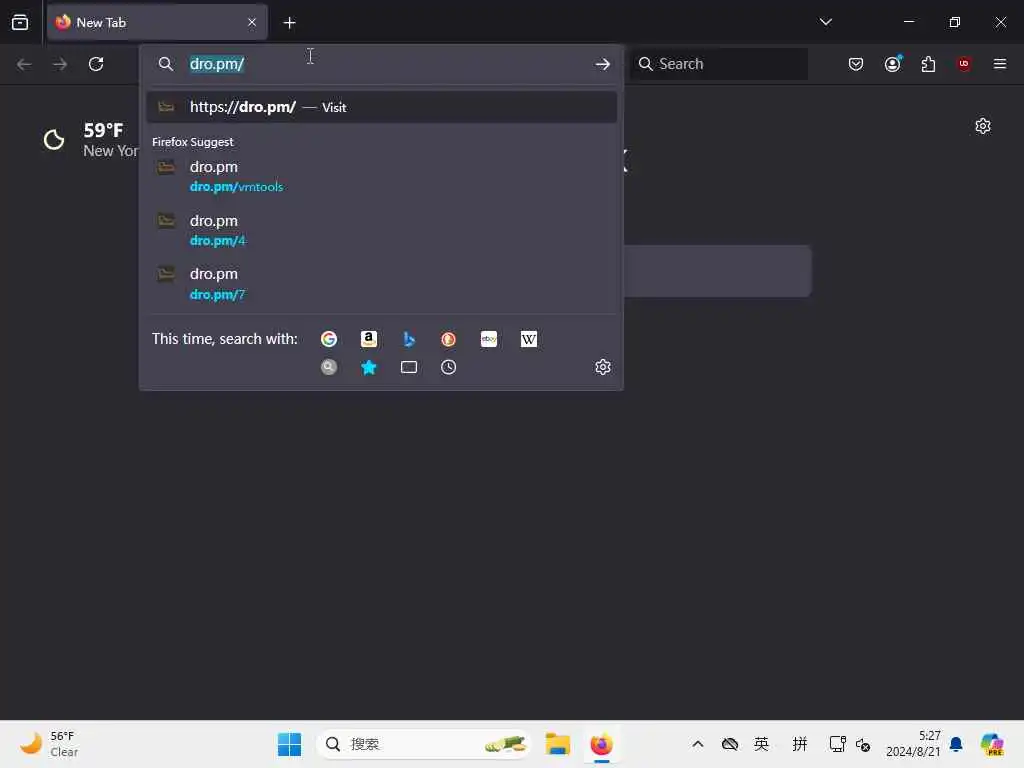Choose dro.pm/4 suggestion
The image size is (1024, 768).
point(381,231)
